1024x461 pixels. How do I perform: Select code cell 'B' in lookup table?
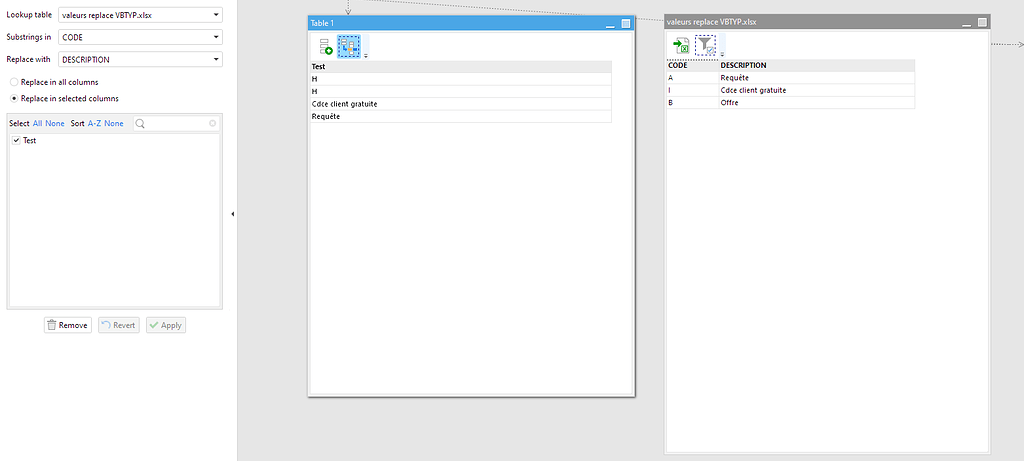[692, 103]
